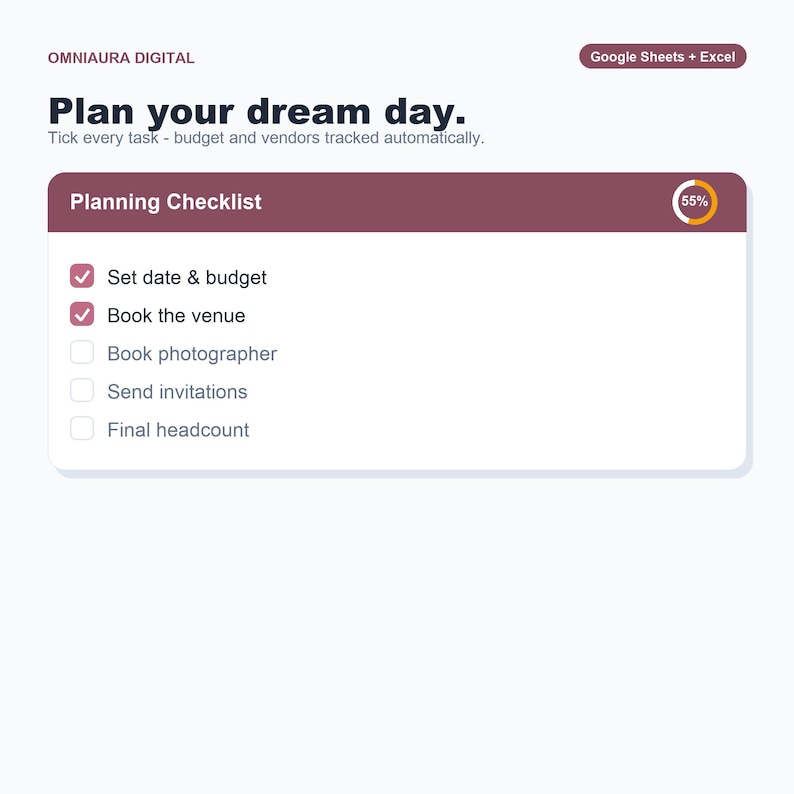Click the 55% progress ring
Screen dimensions: 794x794
pyautogui.click(x=695, y=202)
